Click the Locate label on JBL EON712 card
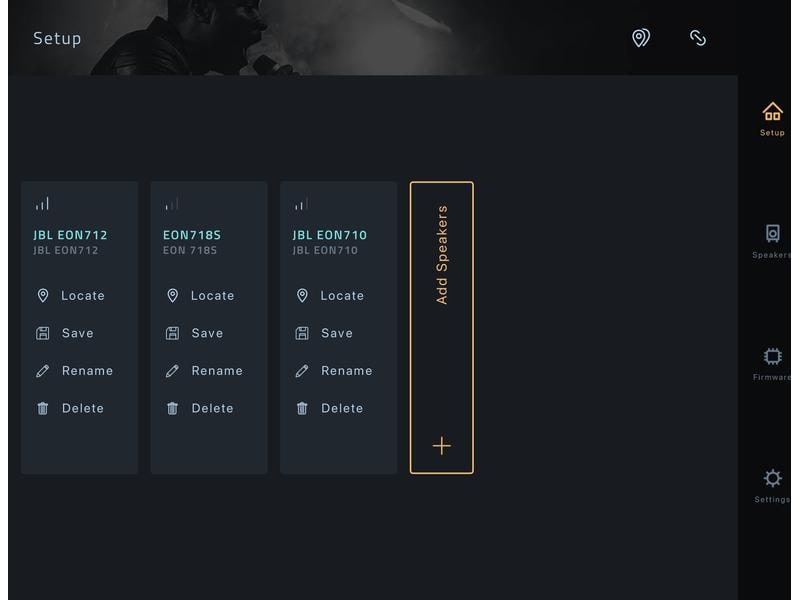This screenshot has width=800, height=600. (83, 295)
